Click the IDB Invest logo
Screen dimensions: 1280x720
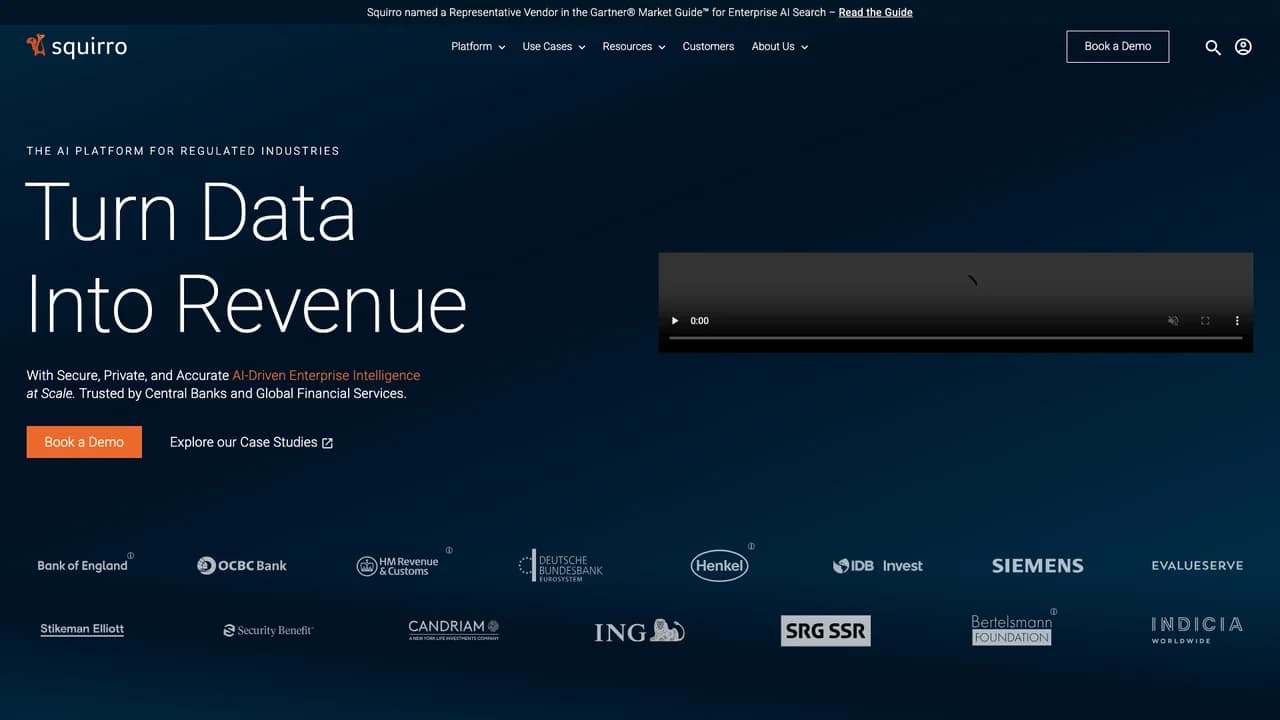tap(878, 566)
